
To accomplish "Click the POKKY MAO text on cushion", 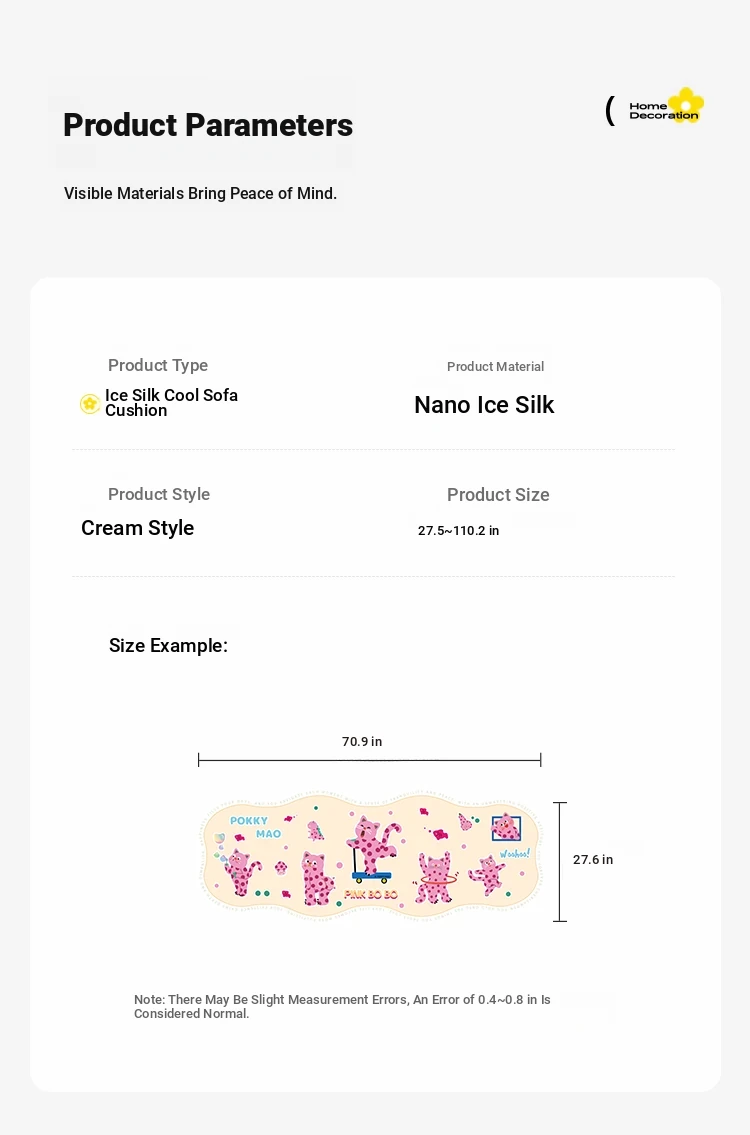I will (x=255, y=827).
